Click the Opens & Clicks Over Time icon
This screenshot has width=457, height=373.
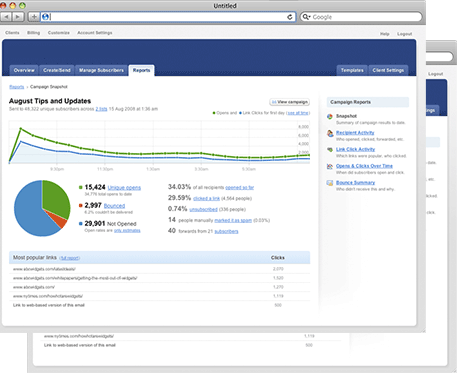pos(330,166)
